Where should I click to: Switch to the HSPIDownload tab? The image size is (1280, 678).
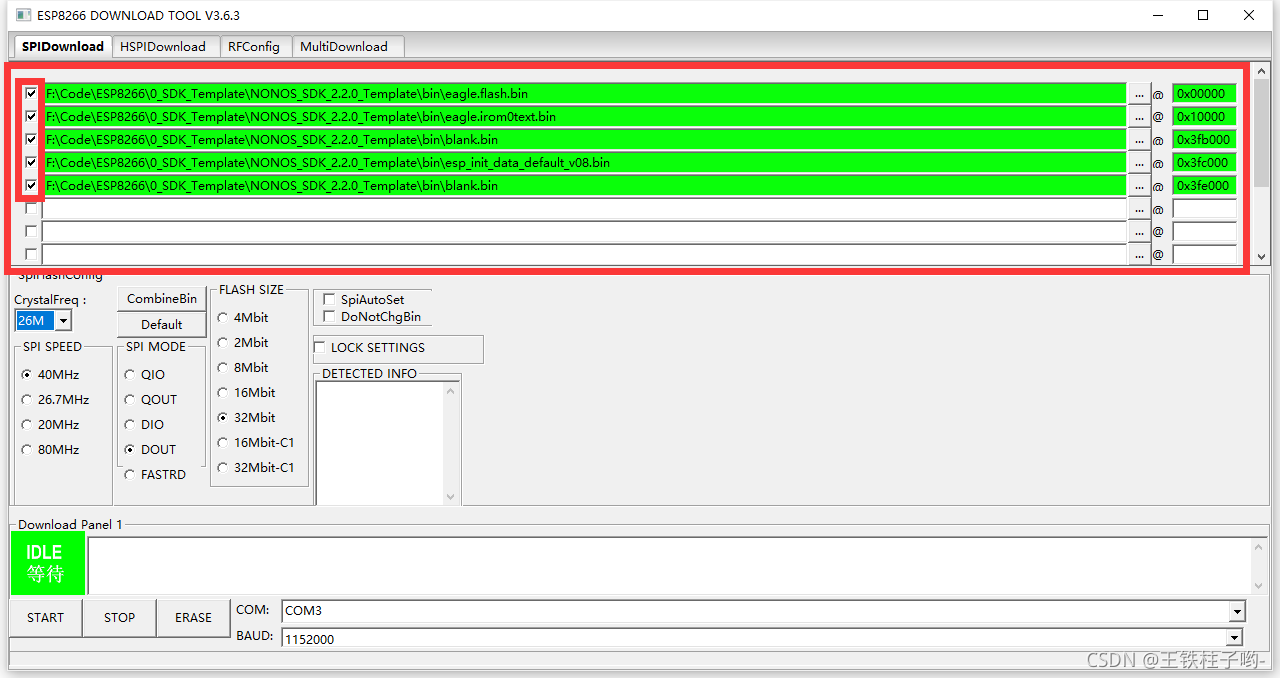click(x=162, y=46)
